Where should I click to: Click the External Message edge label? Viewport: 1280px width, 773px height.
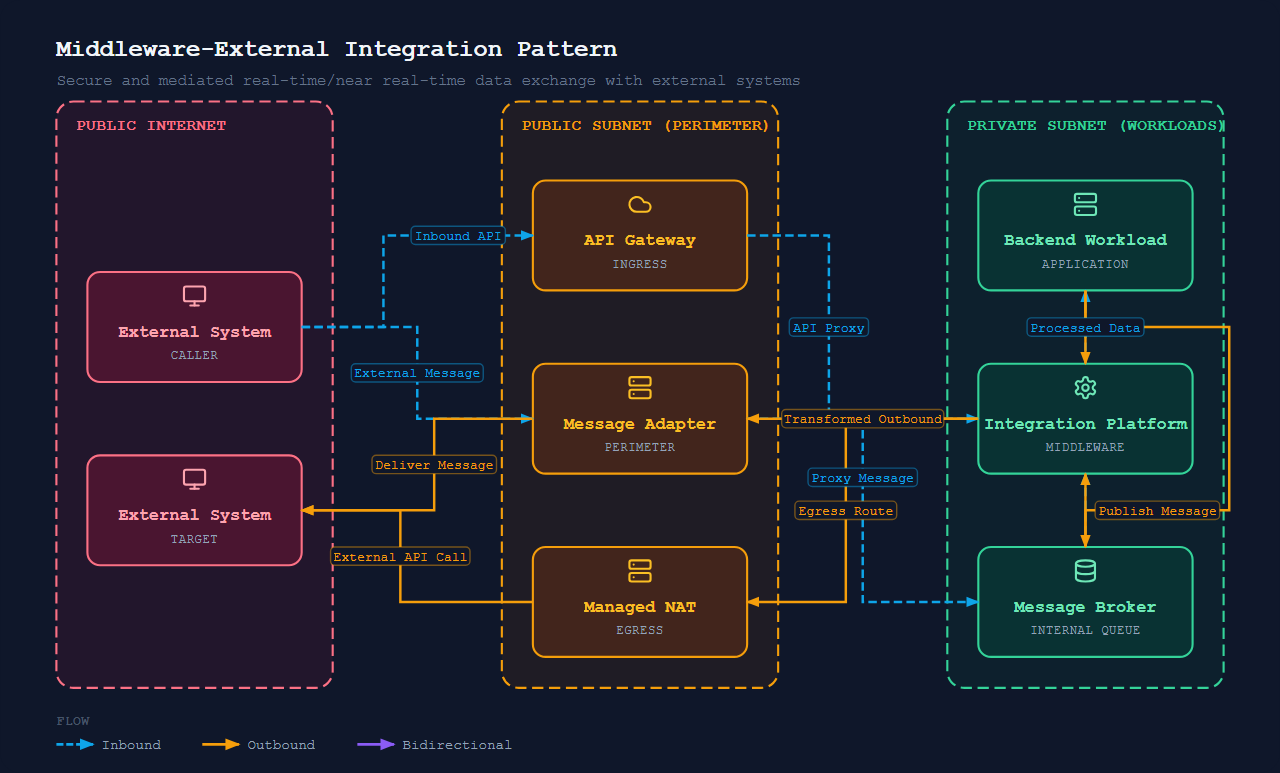[x=417, y=373]
